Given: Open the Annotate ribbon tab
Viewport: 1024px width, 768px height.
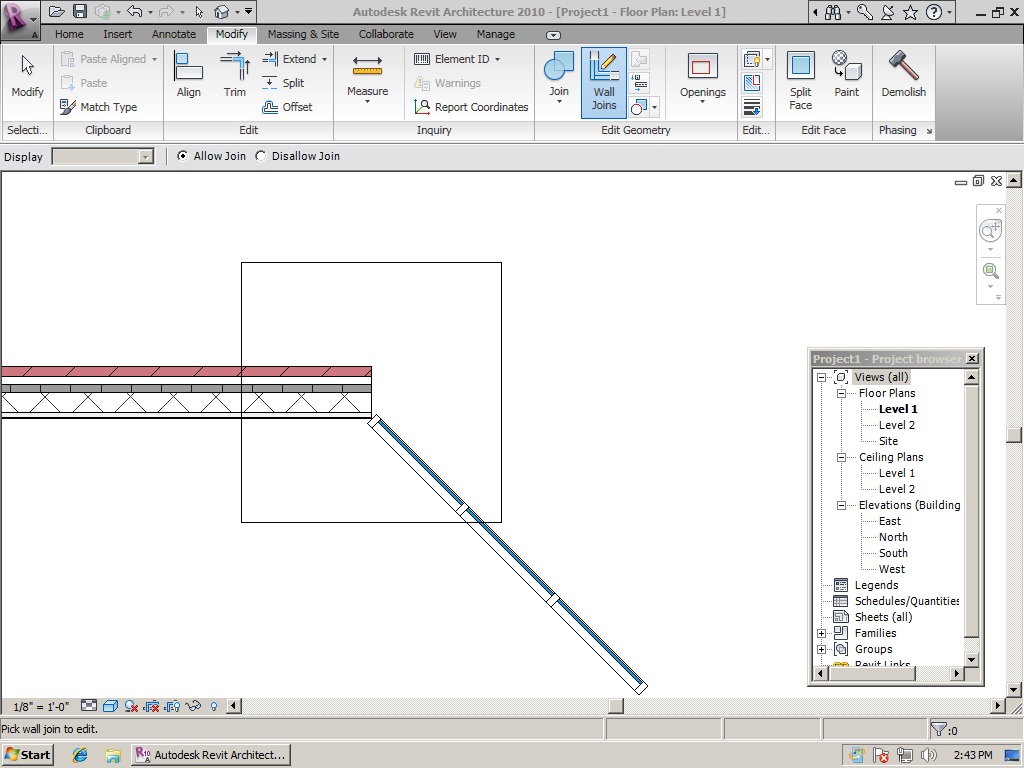Looking at the screenshot, I should click(x=174, y=34).
